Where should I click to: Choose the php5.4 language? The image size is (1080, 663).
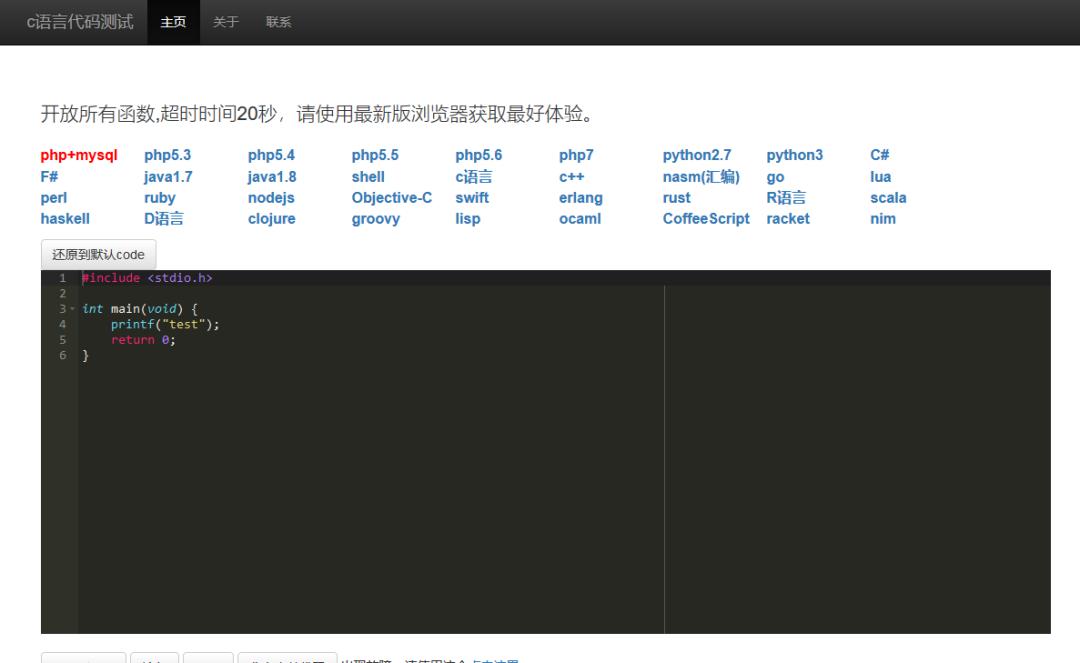tap(271, 155)
